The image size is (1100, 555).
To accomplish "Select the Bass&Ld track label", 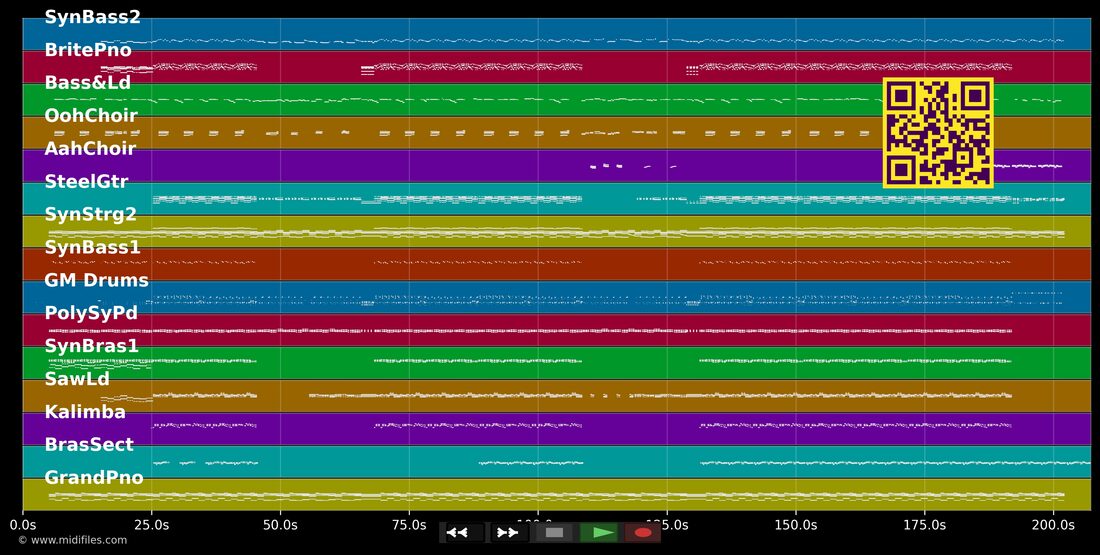I will point(88,83).
